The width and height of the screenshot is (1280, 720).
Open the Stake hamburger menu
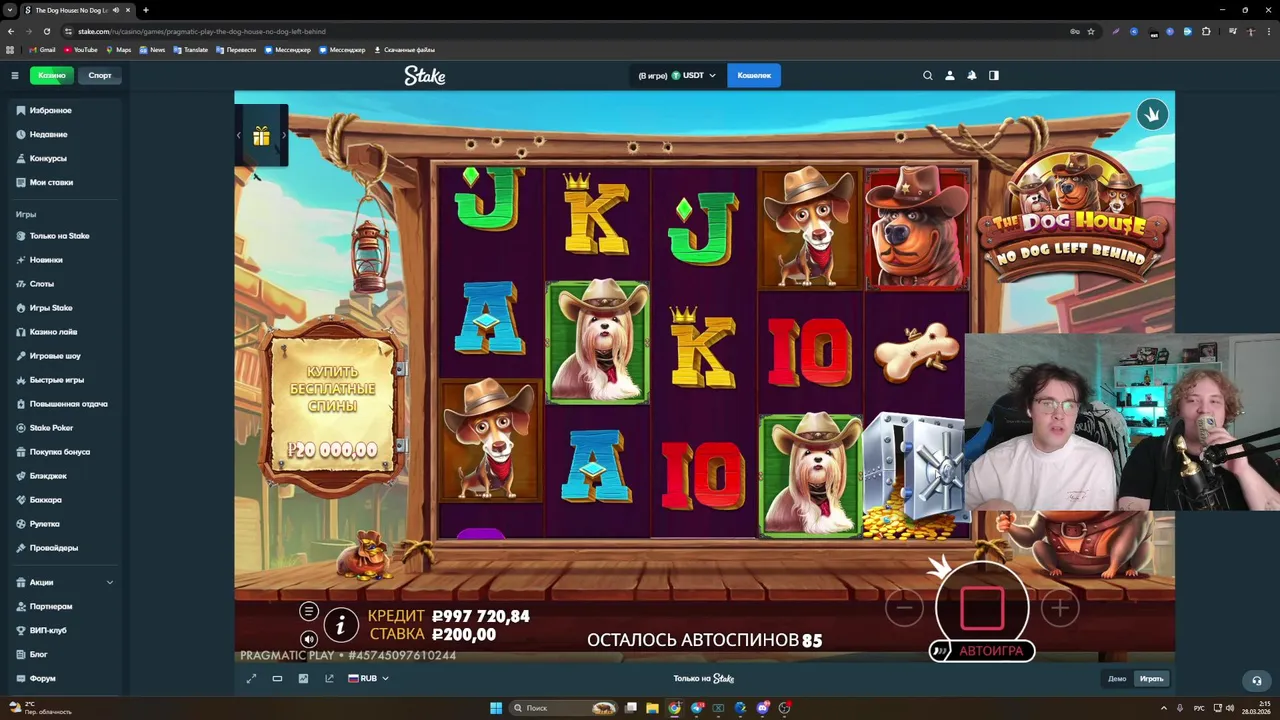[15, 75]
